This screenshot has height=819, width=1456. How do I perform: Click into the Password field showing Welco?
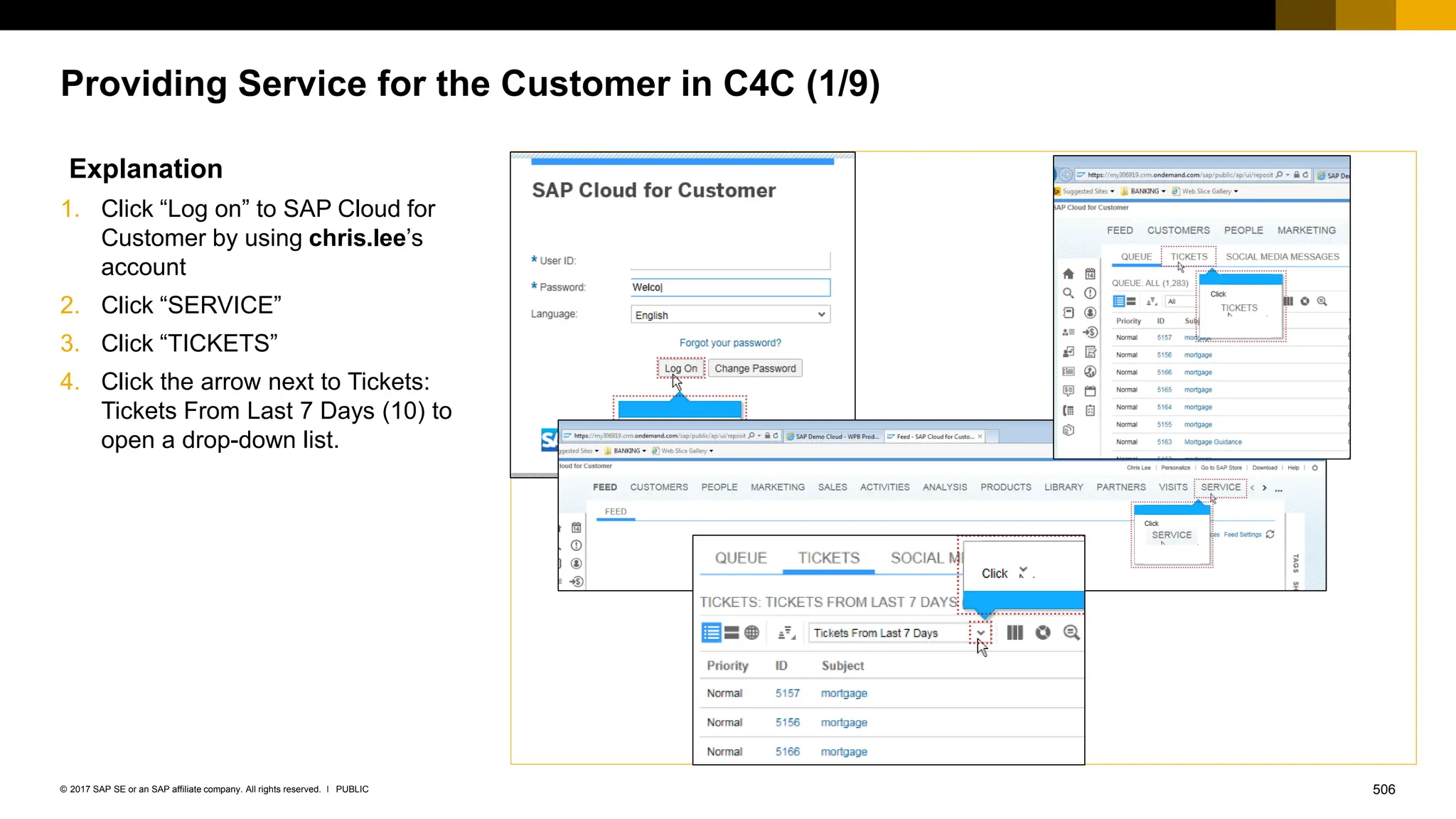point(730,287)
